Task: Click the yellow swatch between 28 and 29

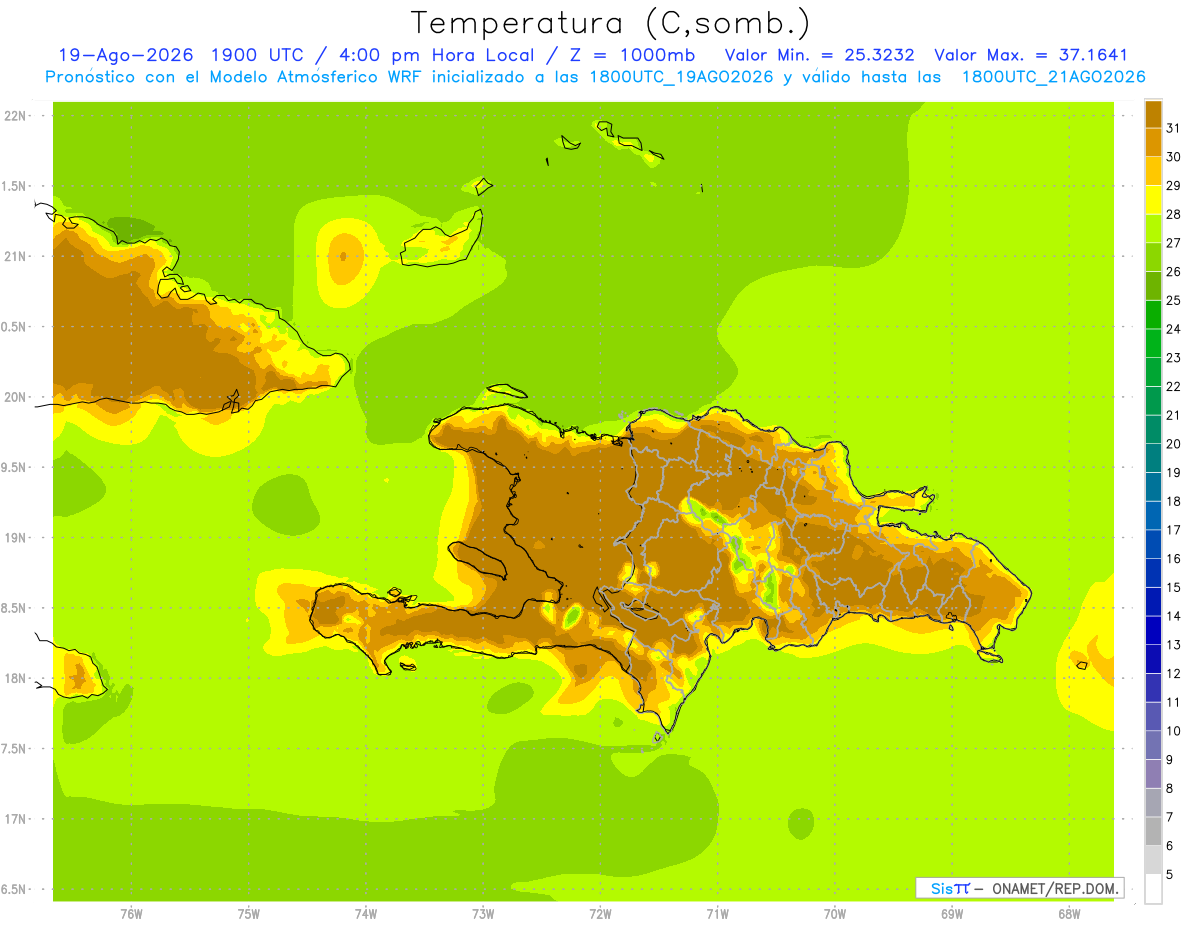Action: coord(1153,201)
